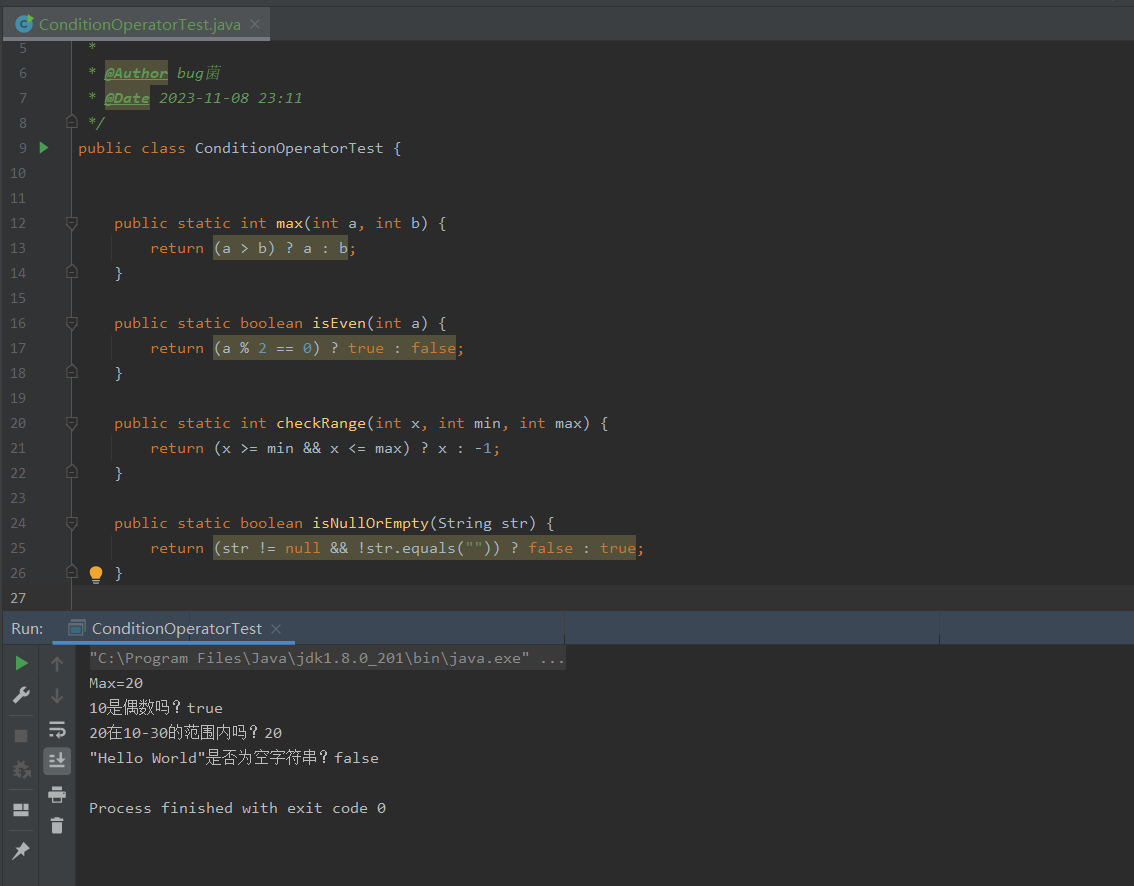Click fold end marker at line 26

72,571
